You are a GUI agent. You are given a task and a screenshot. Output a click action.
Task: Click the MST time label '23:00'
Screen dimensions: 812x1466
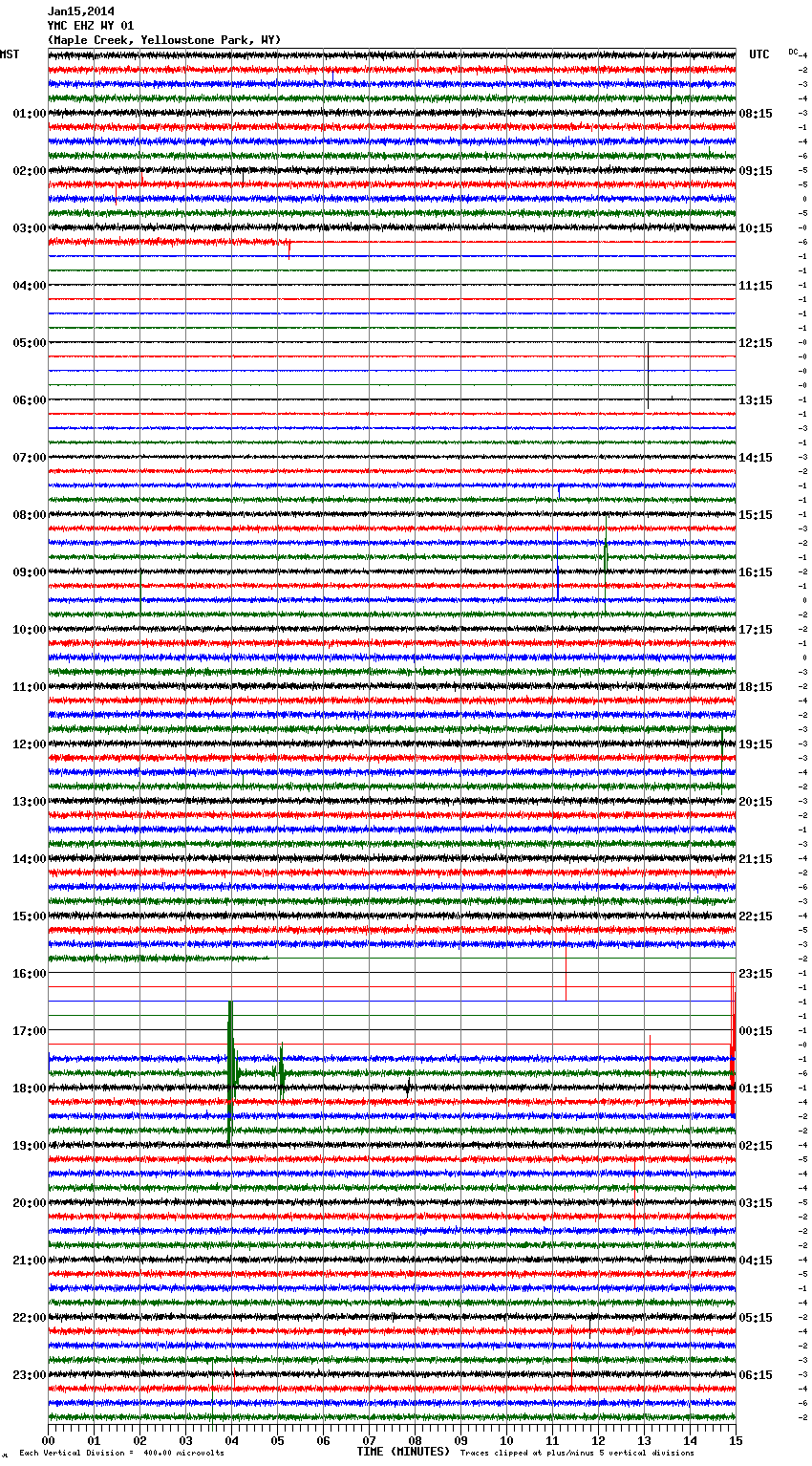pos(29,1375)
